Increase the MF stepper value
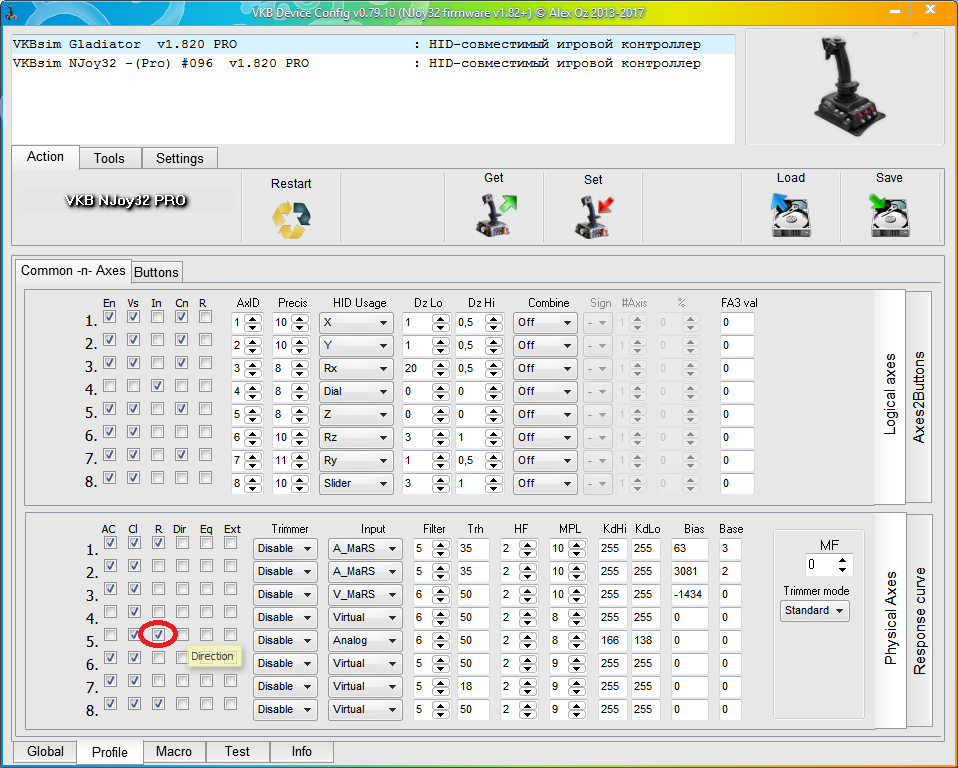 click(843, 560)
